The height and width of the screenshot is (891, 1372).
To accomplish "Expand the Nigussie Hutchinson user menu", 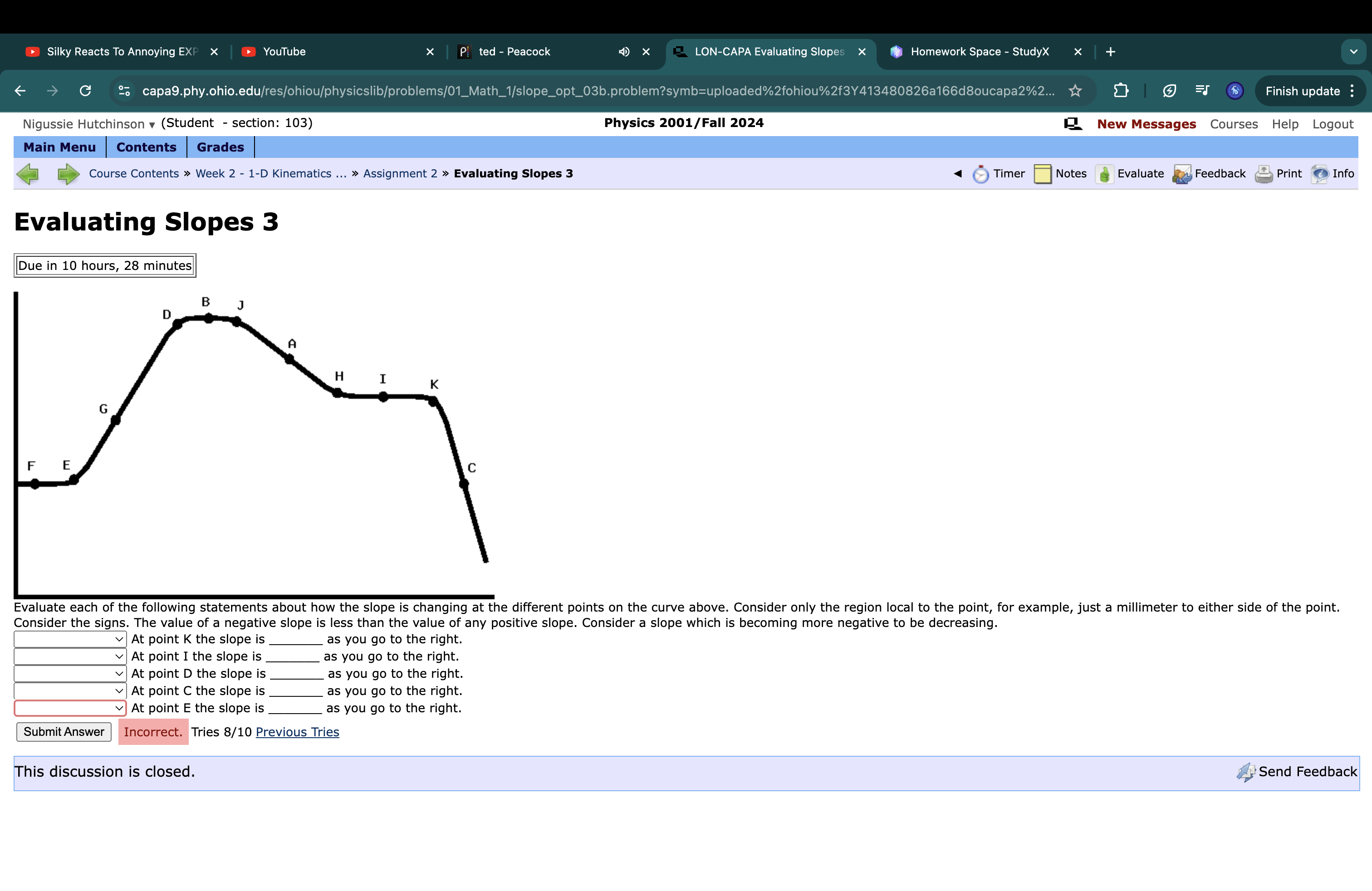I will pos(89,124).
